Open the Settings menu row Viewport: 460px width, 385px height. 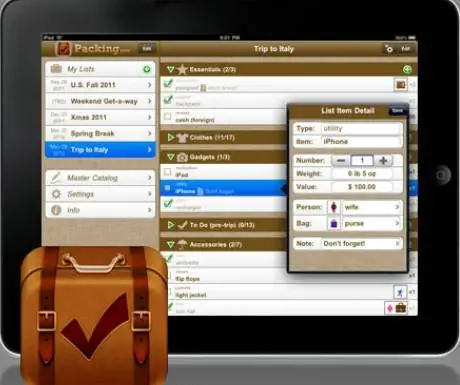(100, 194)
